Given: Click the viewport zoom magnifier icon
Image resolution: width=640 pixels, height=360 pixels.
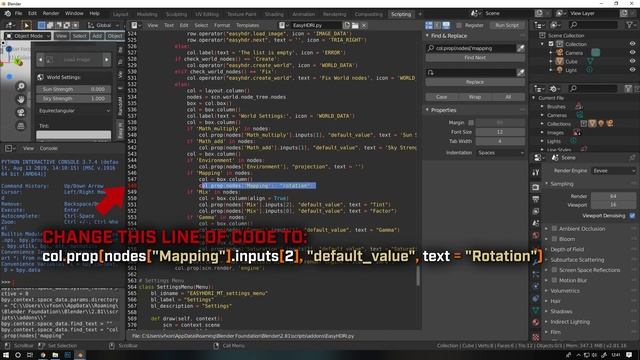Looking at the screenshot, I should pos(21,86).
